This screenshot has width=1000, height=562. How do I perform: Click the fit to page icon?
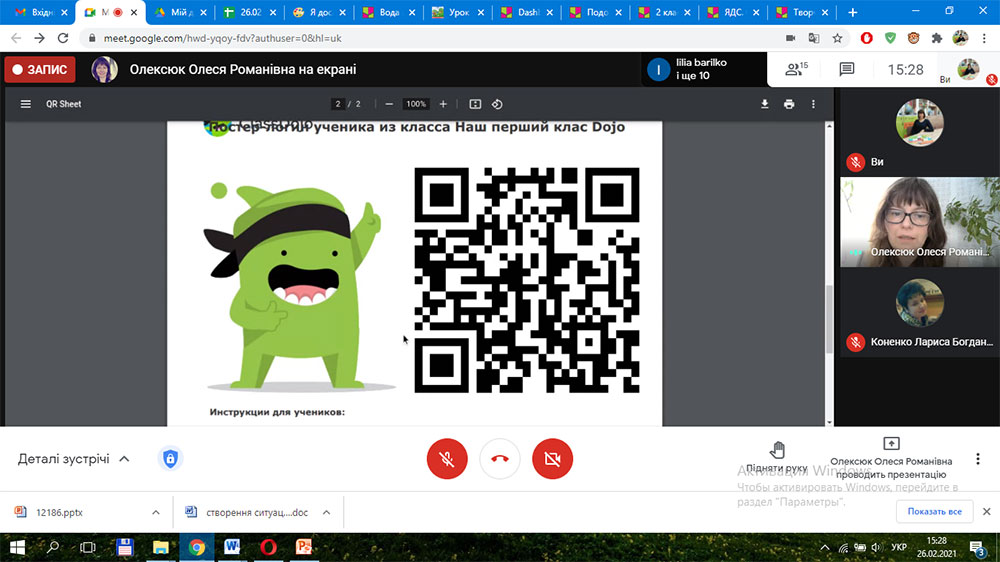click(475, 104)
